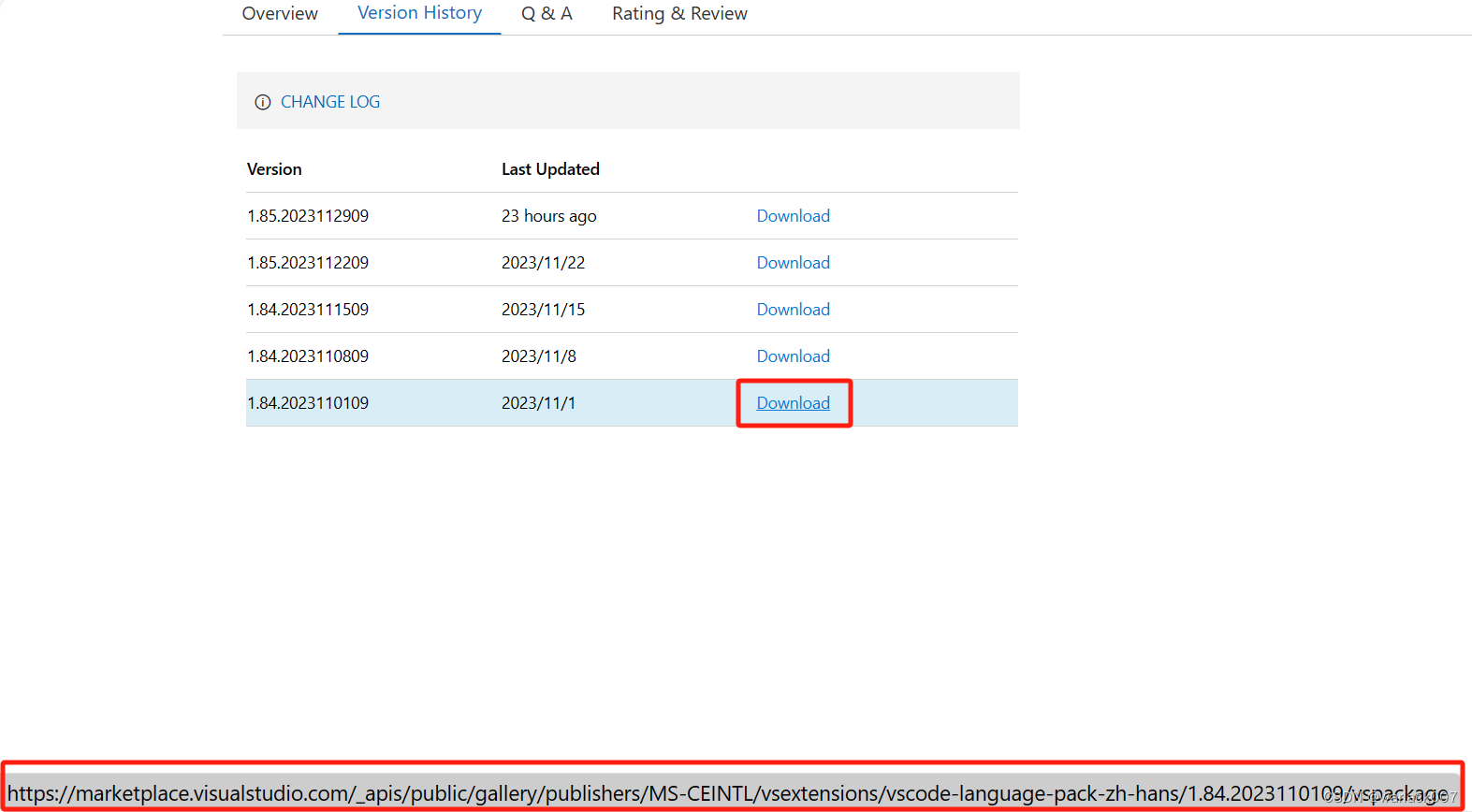Download version 1.84.2023110809
The height and width of the screenshot is (812, 1472).
click(x=793, y=356)
